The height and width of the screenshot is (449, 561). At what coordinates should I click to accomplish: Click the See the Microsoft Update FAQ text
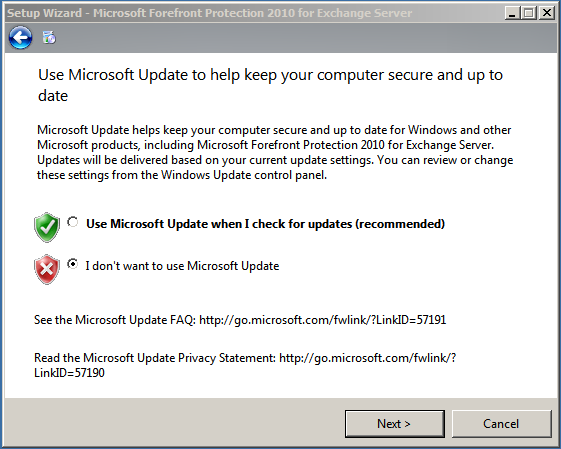(x=114, y=319)
